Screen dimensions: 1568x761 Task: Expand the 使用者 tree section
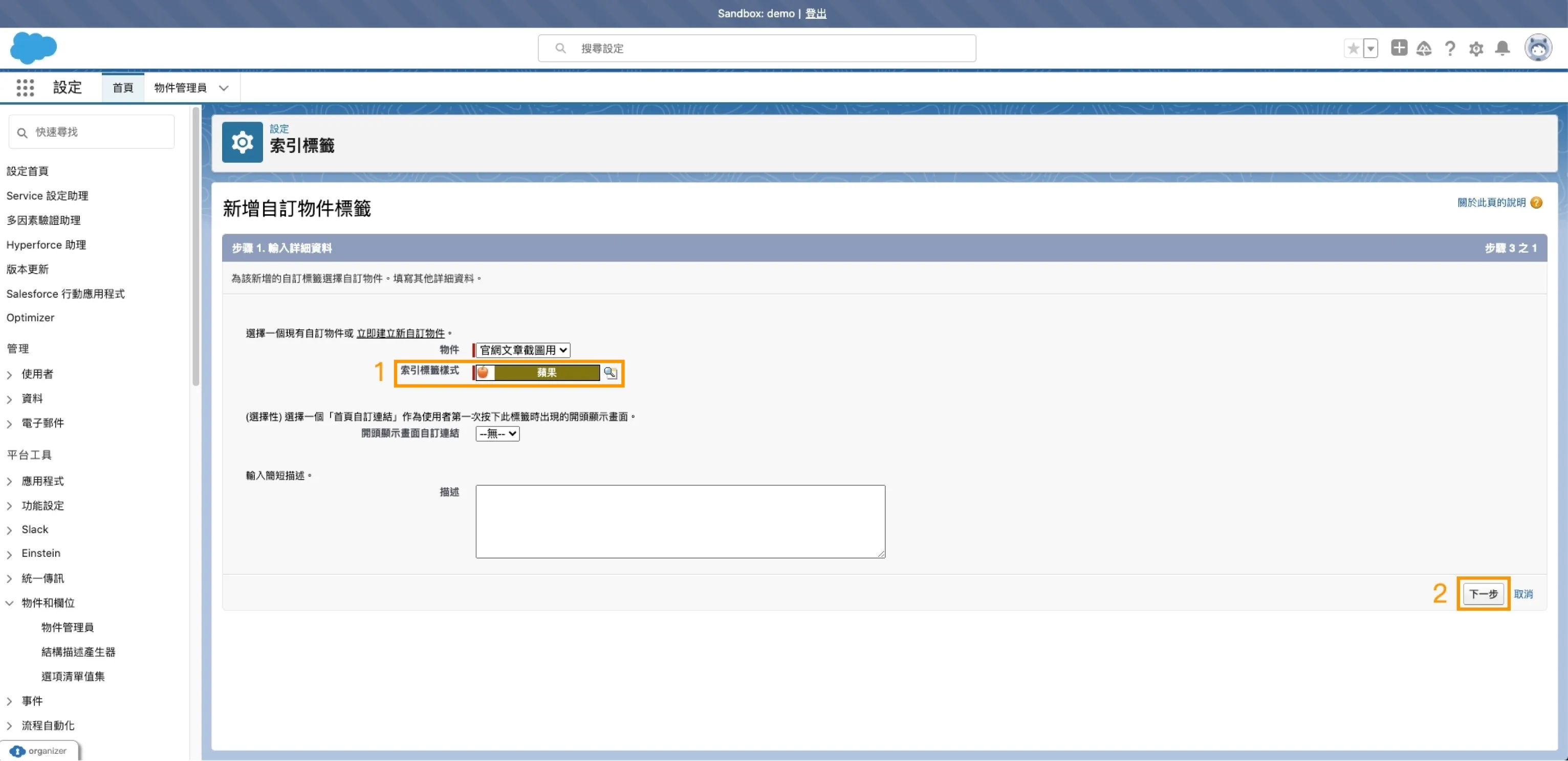[x=10, y=375]
